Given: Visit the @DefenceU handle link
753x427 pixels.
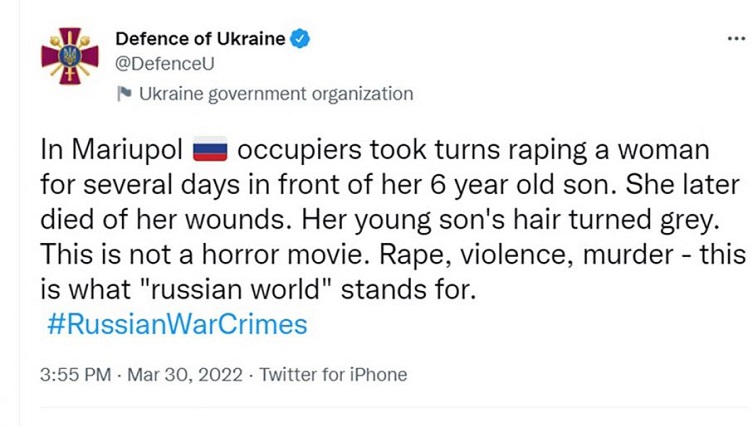Looking at the screenshot, I should click(x=165, y=64).
